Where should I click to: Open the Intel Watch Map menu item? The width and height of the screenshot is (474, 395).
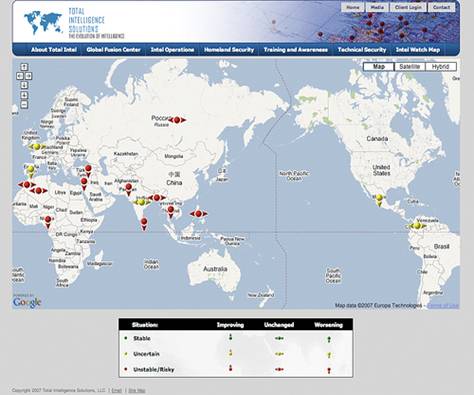(x=418, y=50)
